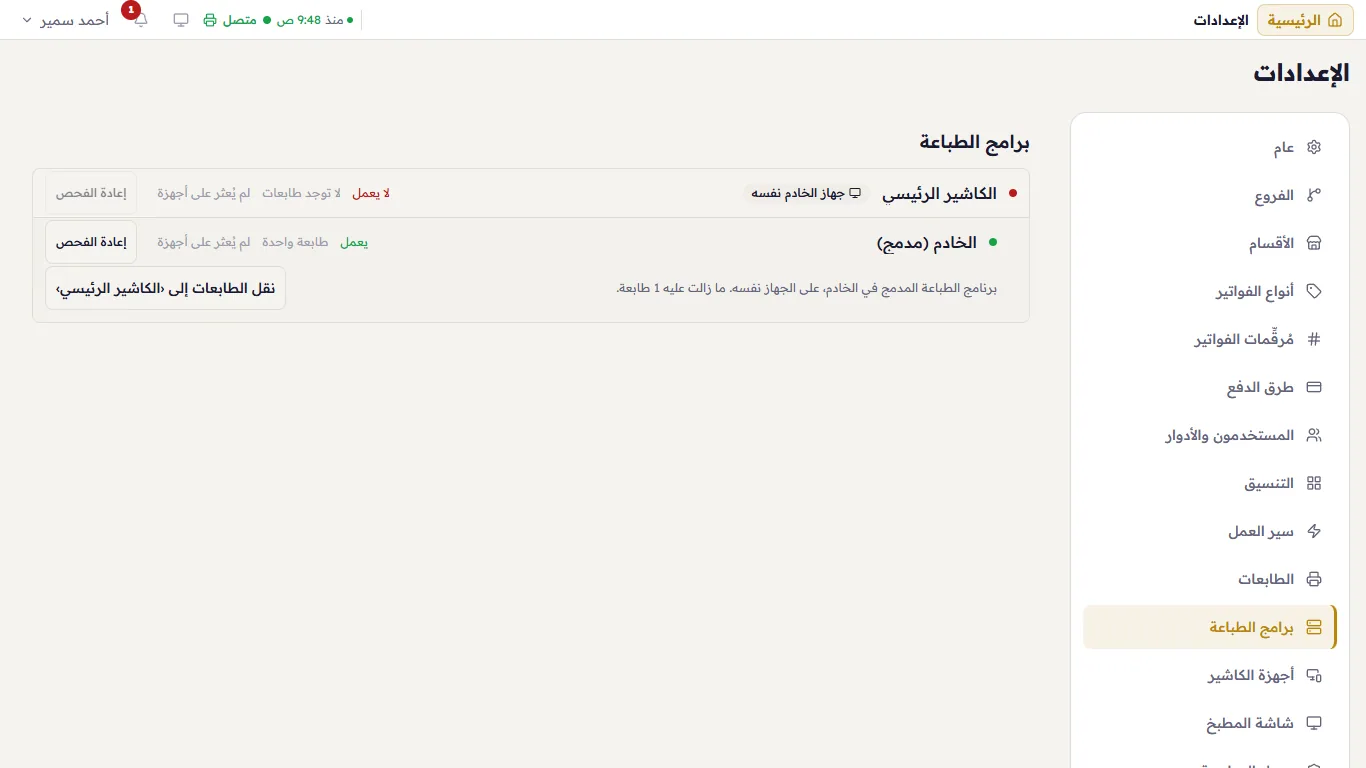The width and height of the screenshot is (1366, 768).
Task: Click لم يُعثَر على أجهزة in الكاشير الرئيسي row
Action: [204, 193]
